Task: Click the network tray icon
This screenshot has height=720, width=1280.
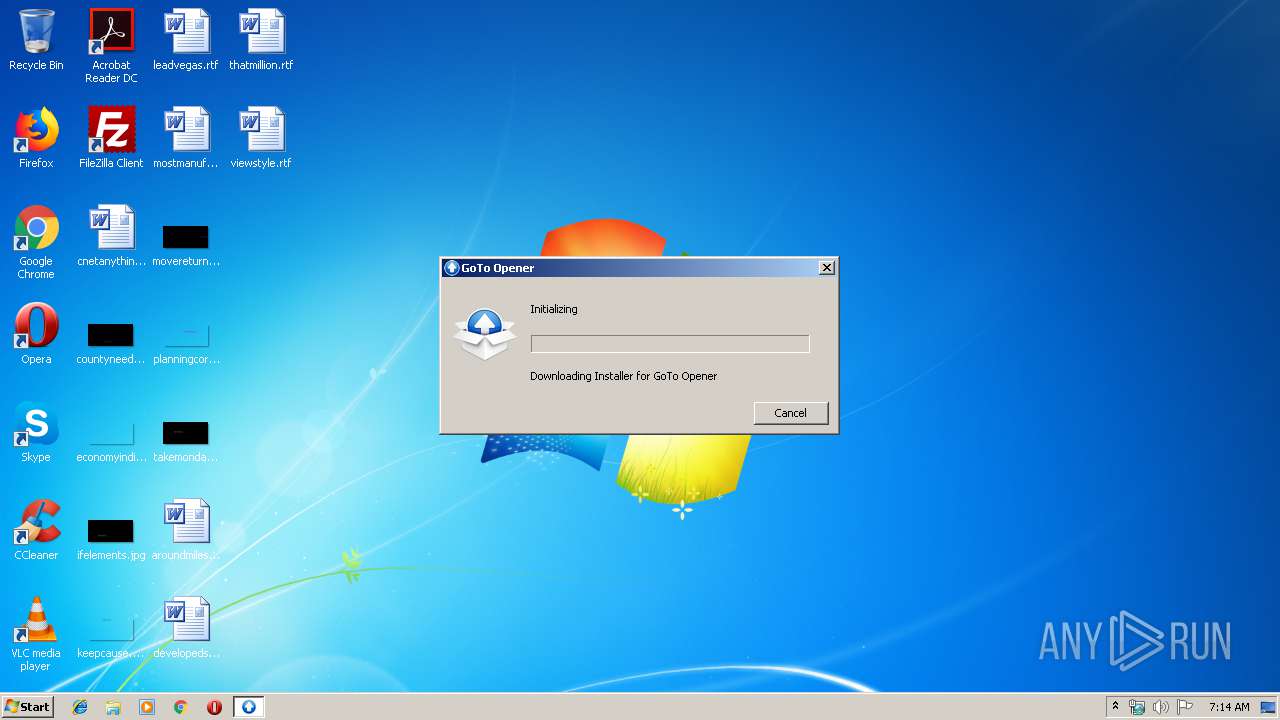Action: coord(1137,707)
